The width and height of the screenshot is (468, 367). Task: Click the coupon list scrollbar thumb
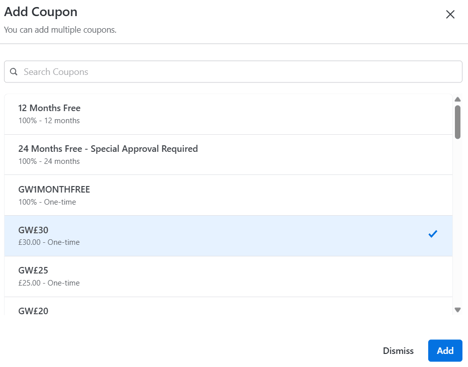point(458,122)
